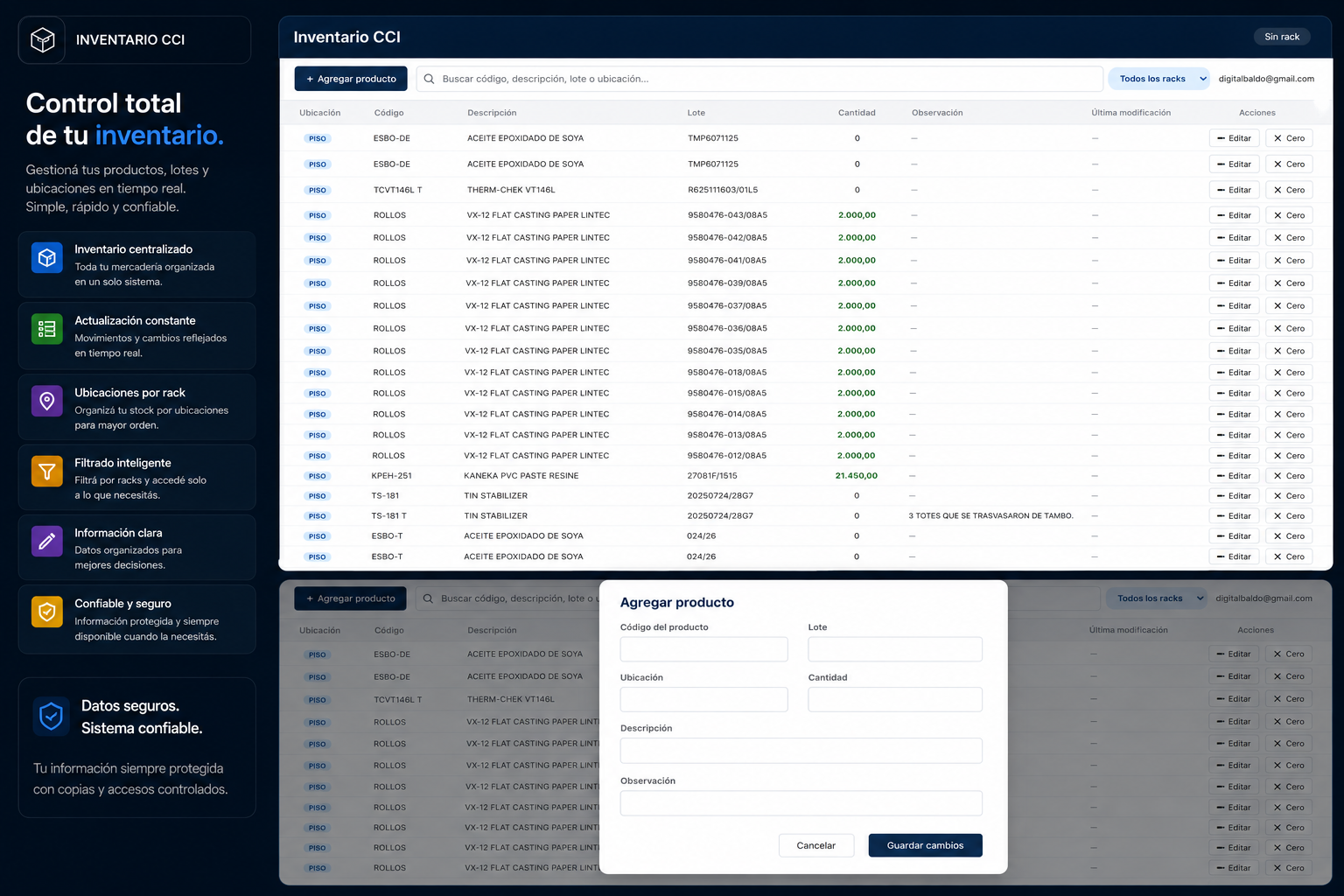Click the PISO badge in the TCVT146L T row

click(x=317, y=190)
